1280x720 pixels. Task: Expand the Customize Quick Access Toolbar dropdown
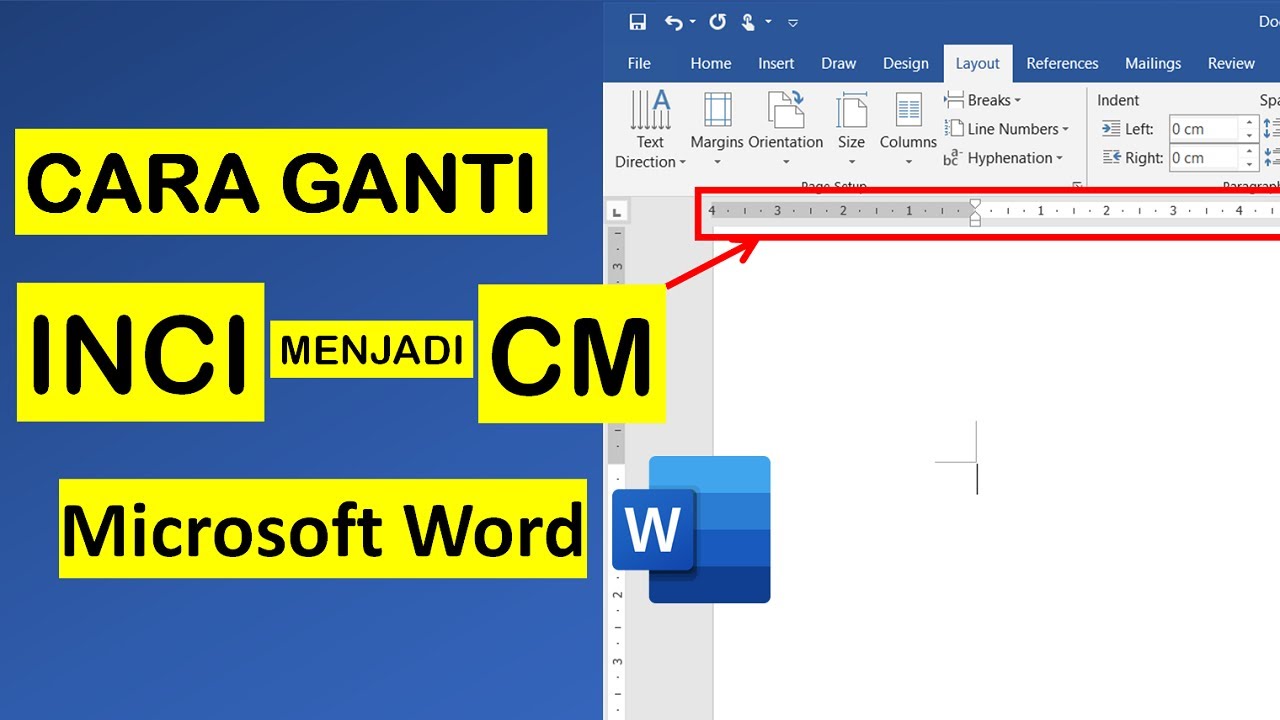pyautogui.click(x=793, y=22)
